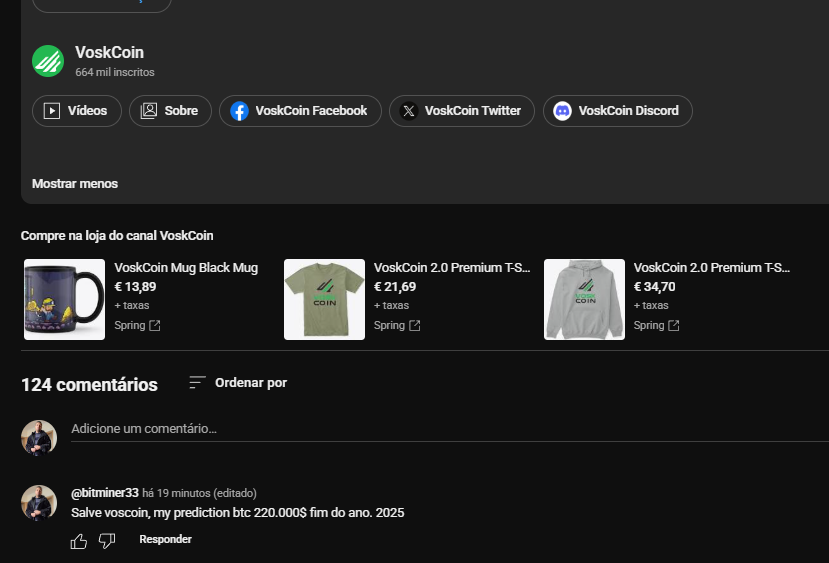Open the green VoskCoin T-shirt thumbnail
829x563 pixels.
click(x=324, y=299)
